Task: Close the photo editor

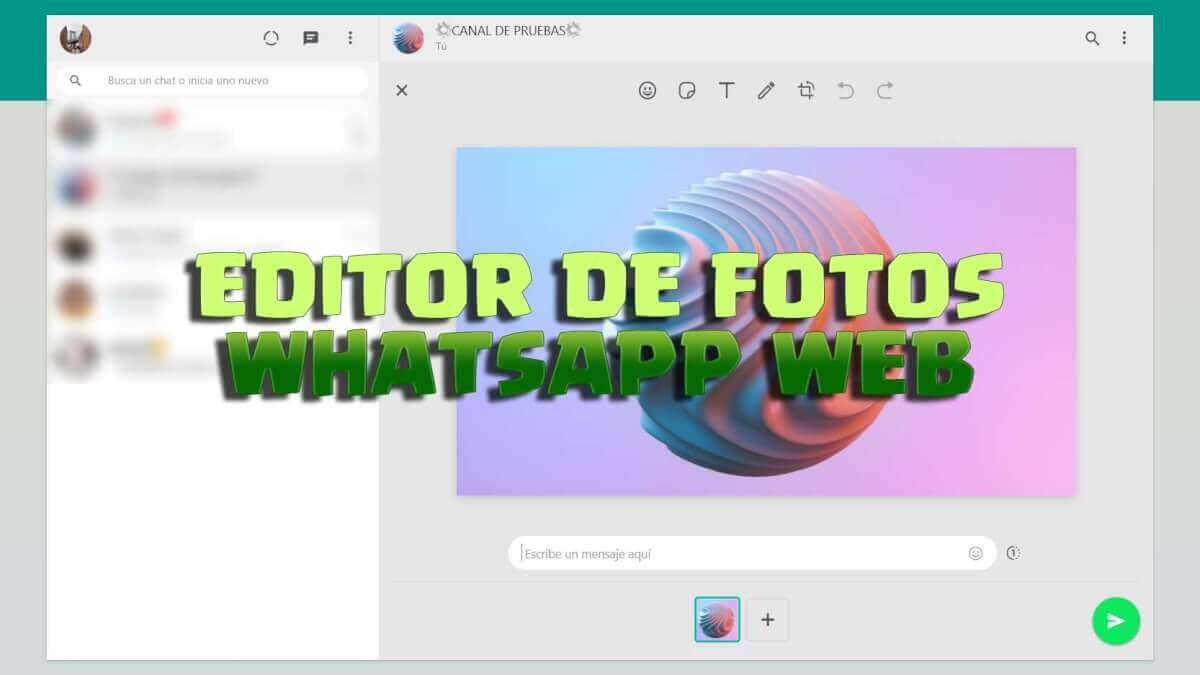Action: pos(402,90)
